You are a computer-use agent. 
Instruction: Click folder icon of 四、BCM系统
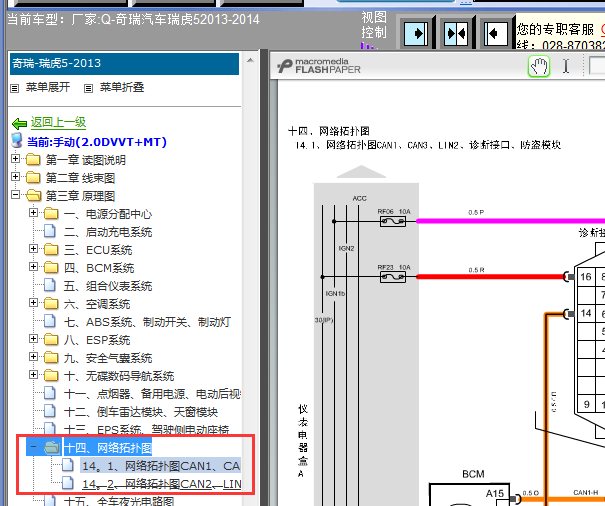pyautogui.click(x=51, y=267)
